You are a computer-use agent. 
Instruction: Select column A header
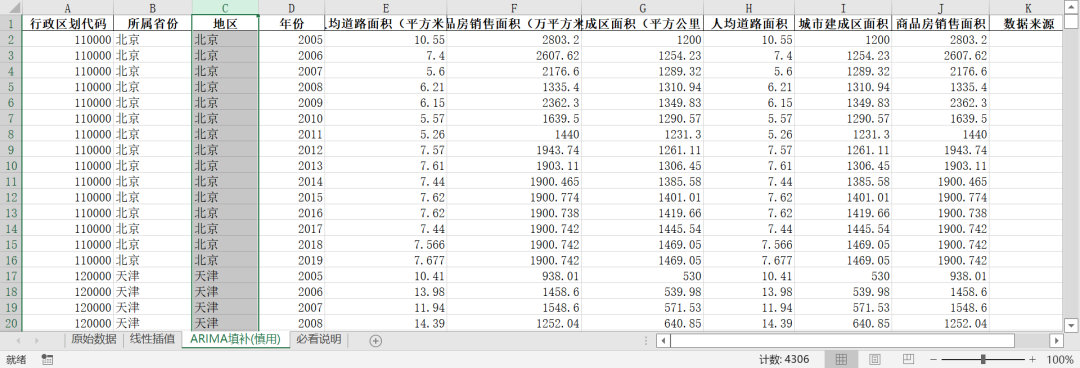[x=68, y=8]
